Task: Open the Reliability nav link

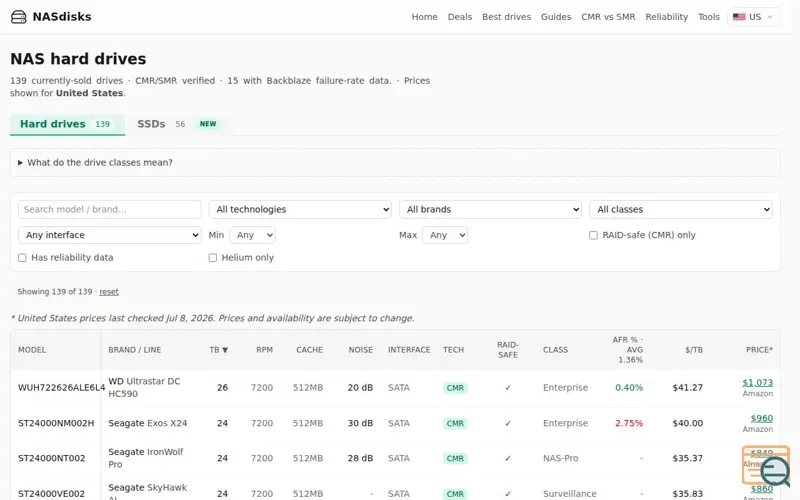Action: pyautogui.click(x=666, y=17)
